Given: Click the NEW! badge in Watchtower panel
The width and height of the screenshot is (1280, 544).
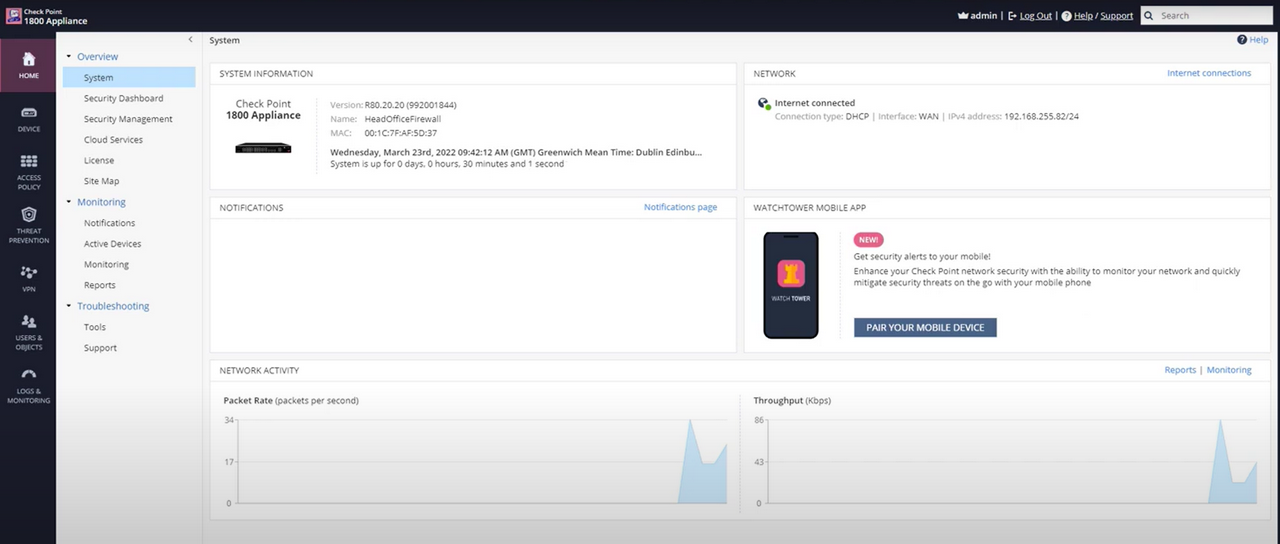Looking at the screenshot, I should (x=869, y=240).
